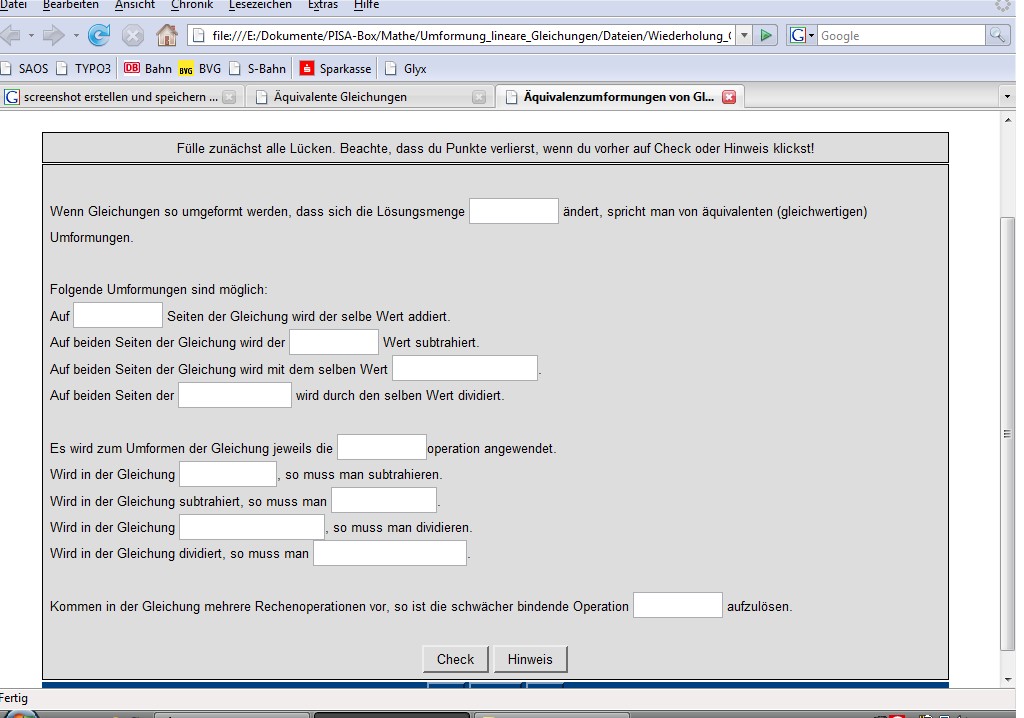1024x718 pixels.
Task: Open the address bar history dropdown
Action: point(744,36)
